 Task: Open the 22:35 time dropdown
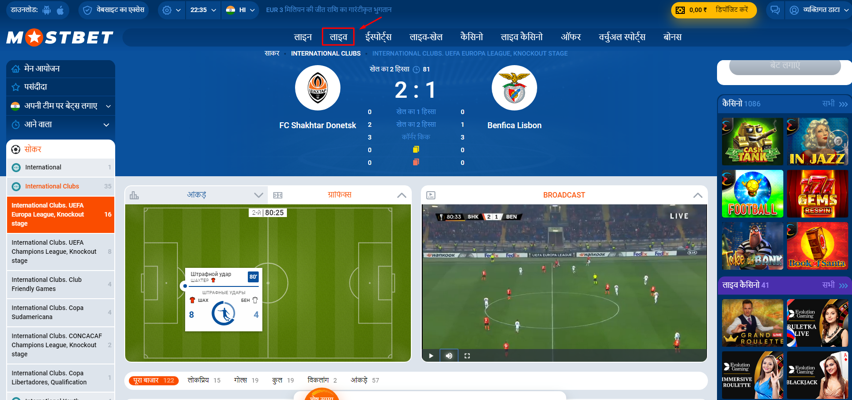pos(203,10)
